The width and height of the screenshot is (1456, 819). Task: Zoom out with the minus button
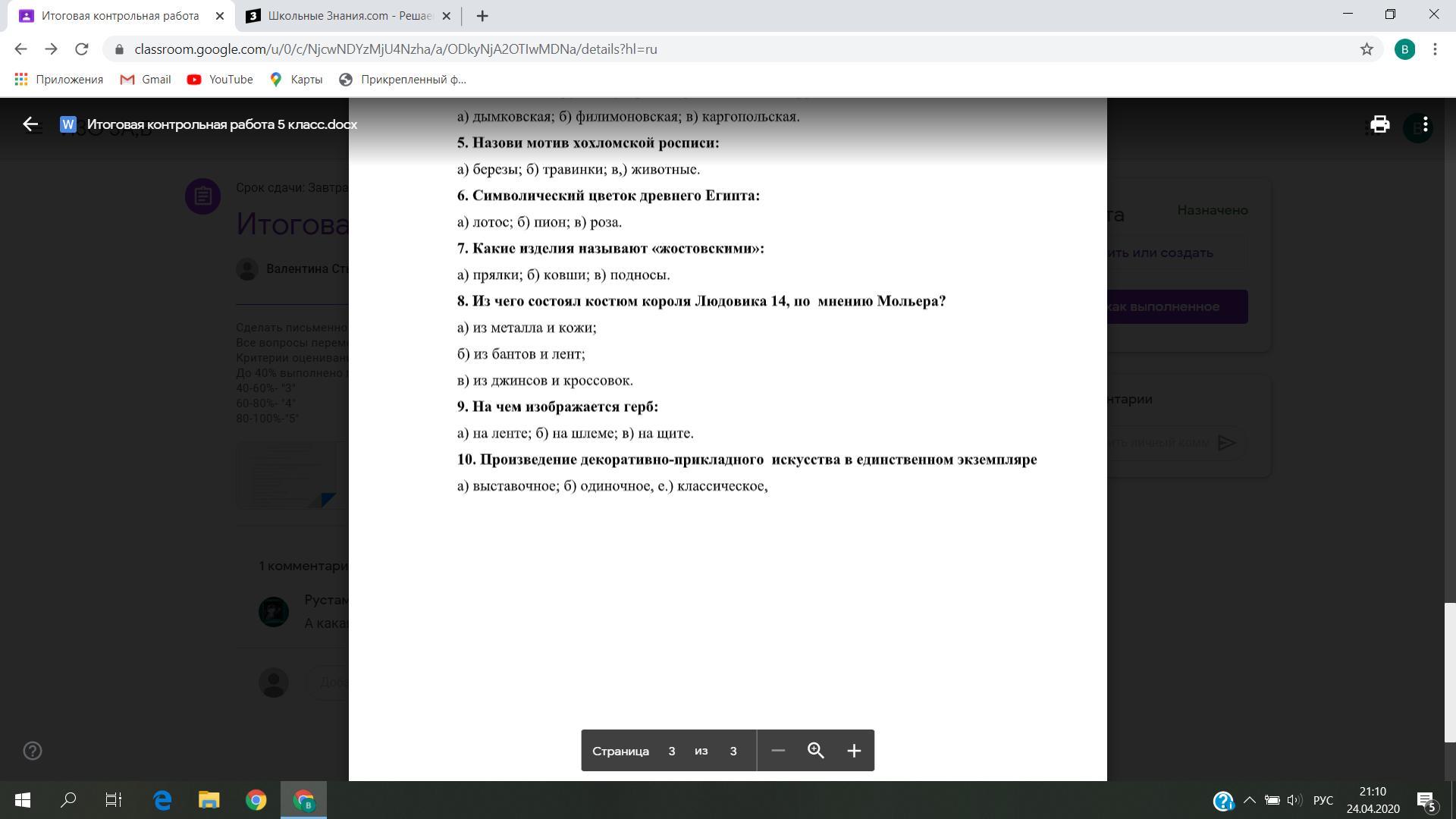[x=778, y=751]
